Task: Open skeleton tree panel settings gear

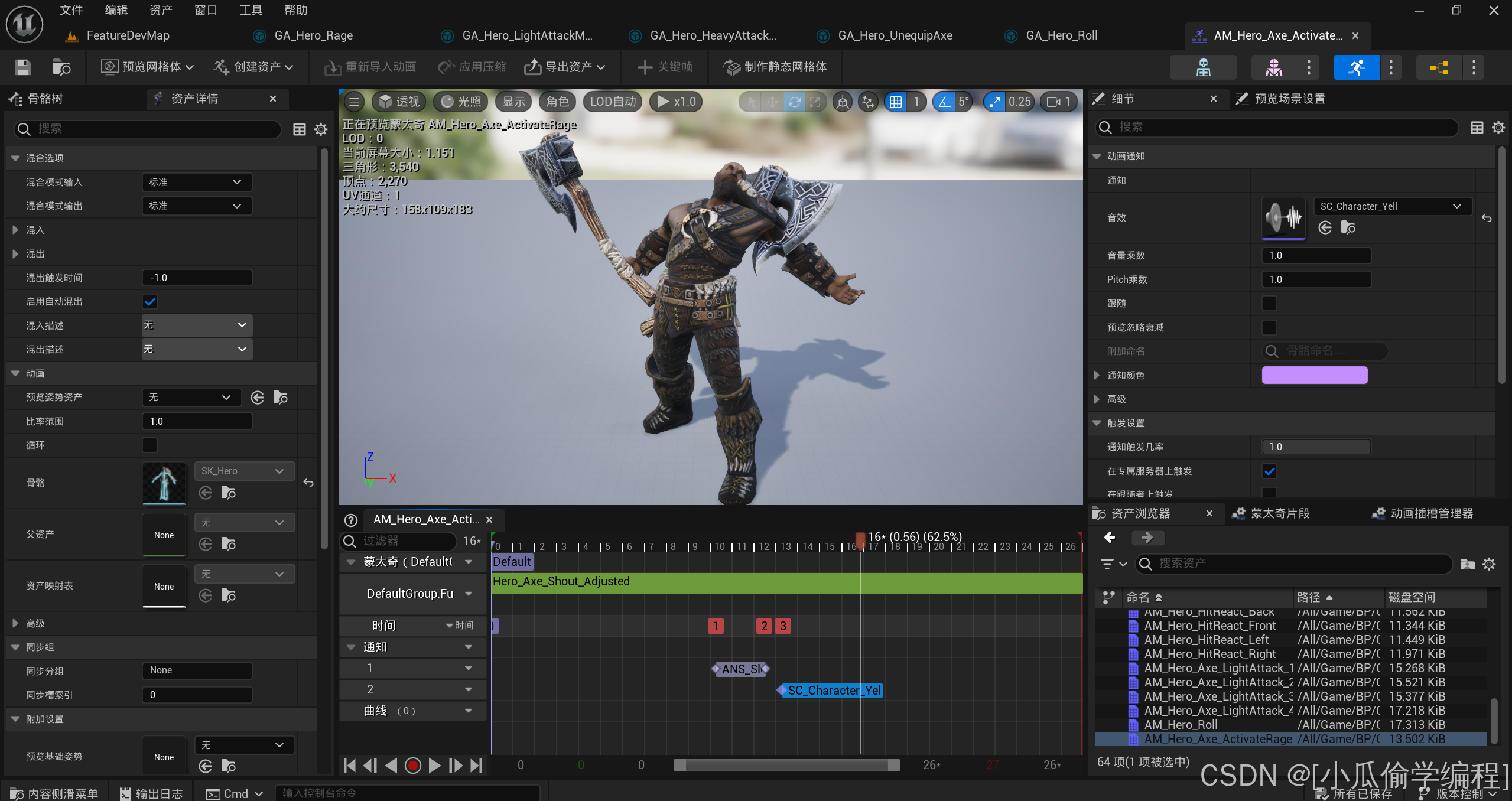Action: click(321, 129)
